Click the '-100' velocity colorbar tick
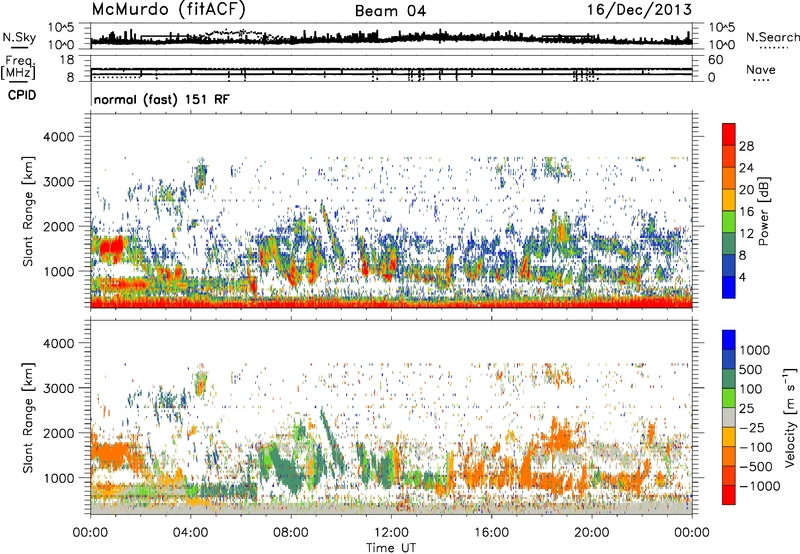This screenshot has width=800, height=554. (756, 447)
